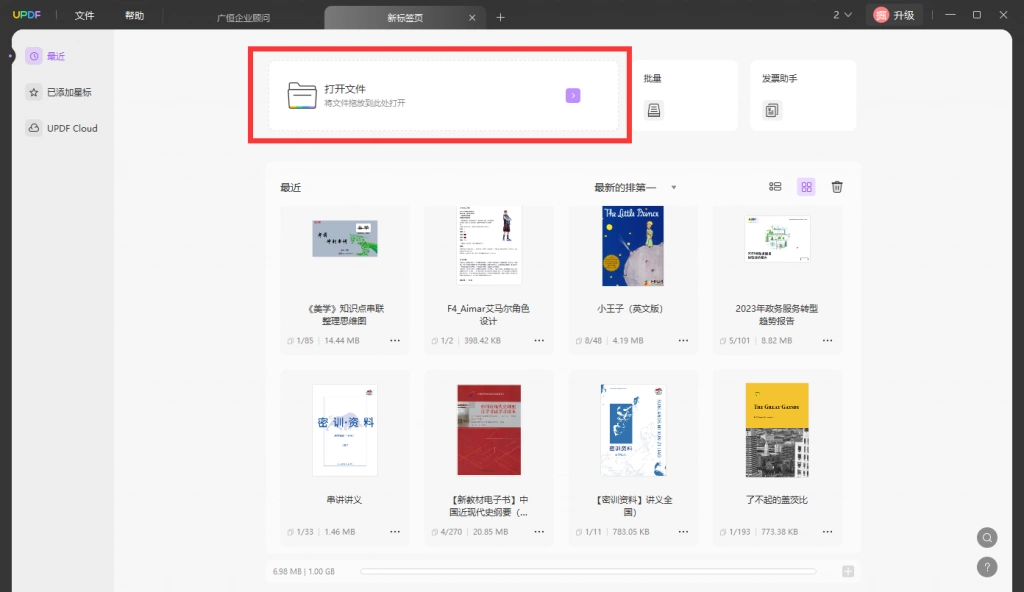Switch to the 广恒企业顾问 tab
The image size is (1024, 592).
tap(243, 18)
